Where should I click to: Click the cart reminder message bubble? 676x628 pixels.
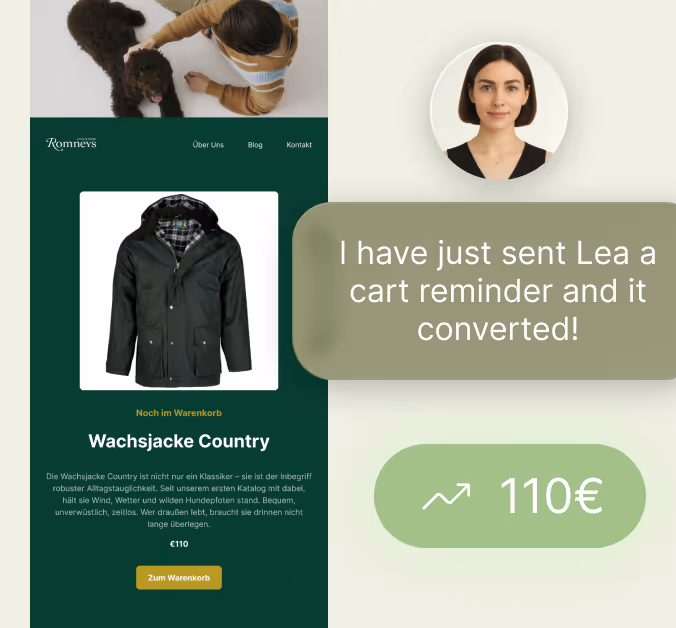(x=484, y=291)
